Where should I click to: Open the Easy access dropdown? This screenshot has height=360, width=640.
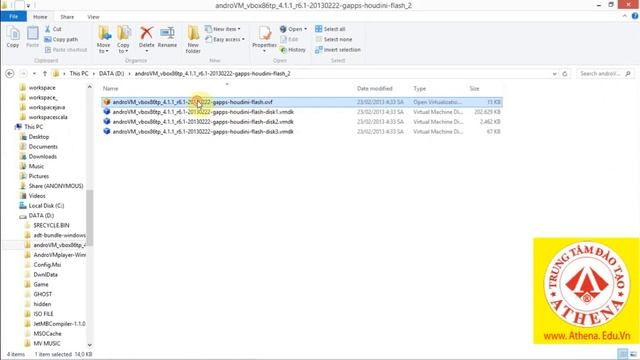tap(225, 39)
